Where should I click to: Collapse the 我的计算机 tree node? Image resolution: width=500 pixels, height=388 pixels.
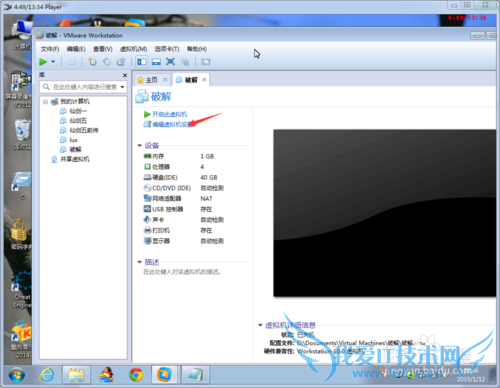click(x=45, y=101)
